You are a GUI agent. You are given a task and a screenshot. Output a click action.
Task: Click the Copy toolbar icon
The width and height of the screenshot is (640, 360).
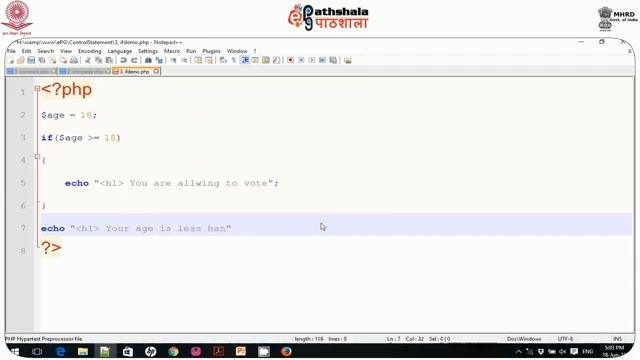coord(98,60)
